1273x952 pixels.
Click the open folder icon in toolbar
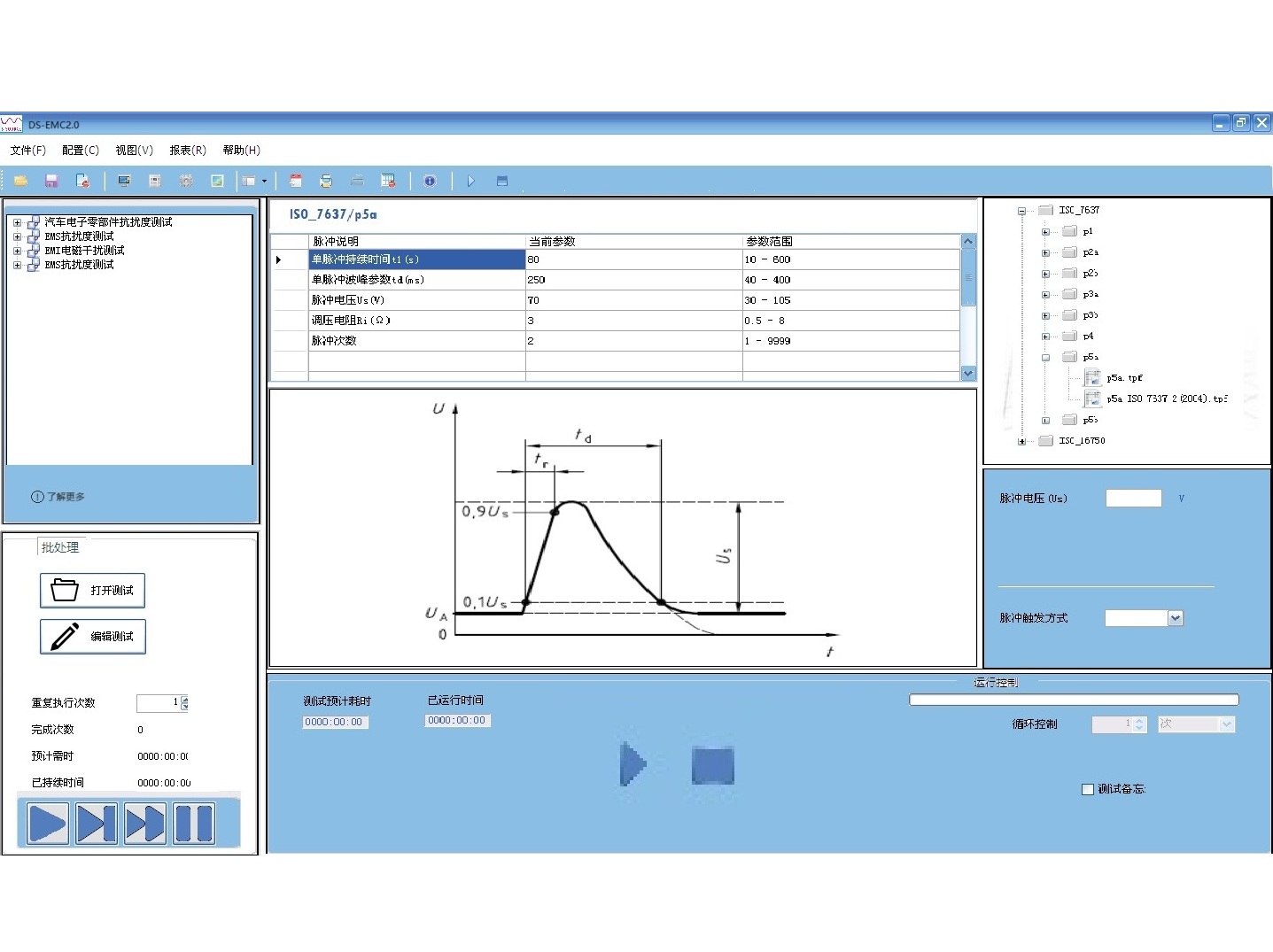tap(20, 181)
